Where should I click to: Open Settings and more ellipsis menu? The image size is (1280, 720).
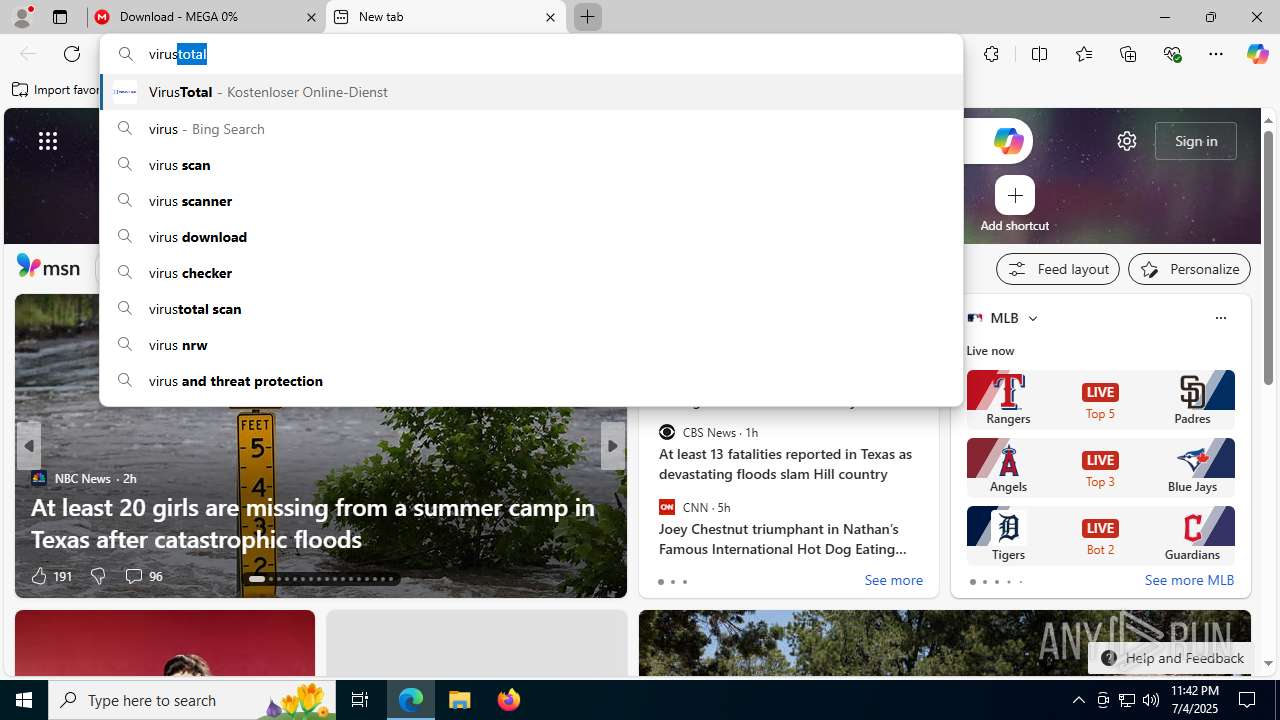point(1216,54)
